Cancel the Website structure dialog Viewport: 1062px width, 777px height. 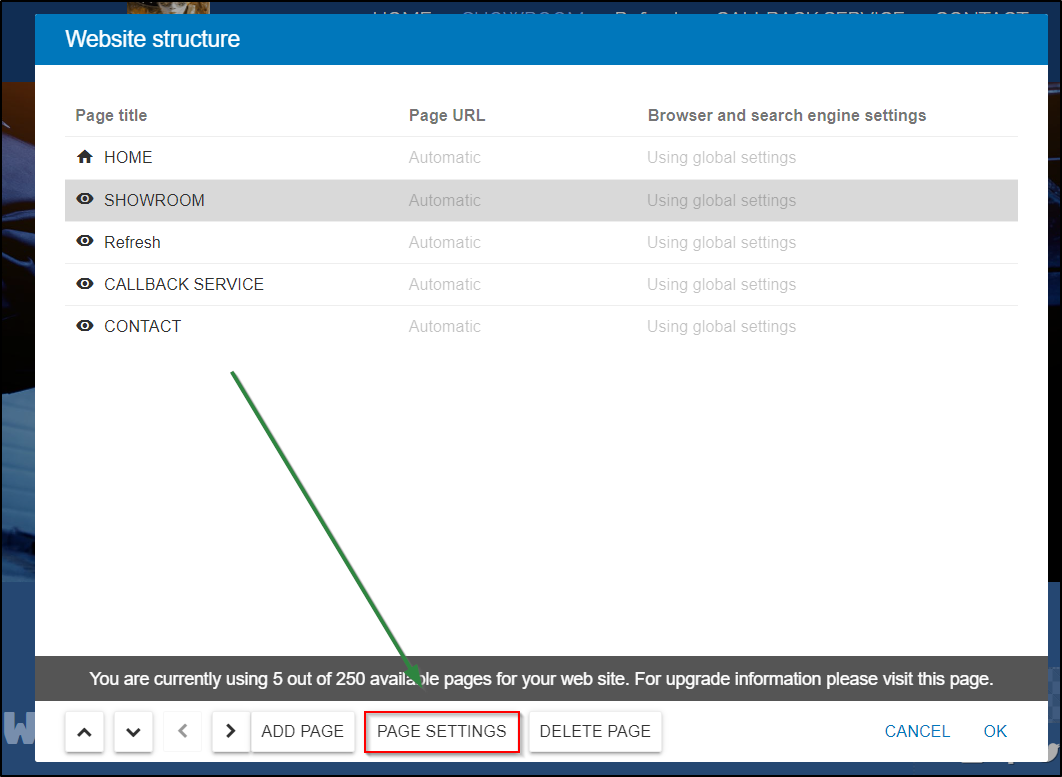(917, 732)
